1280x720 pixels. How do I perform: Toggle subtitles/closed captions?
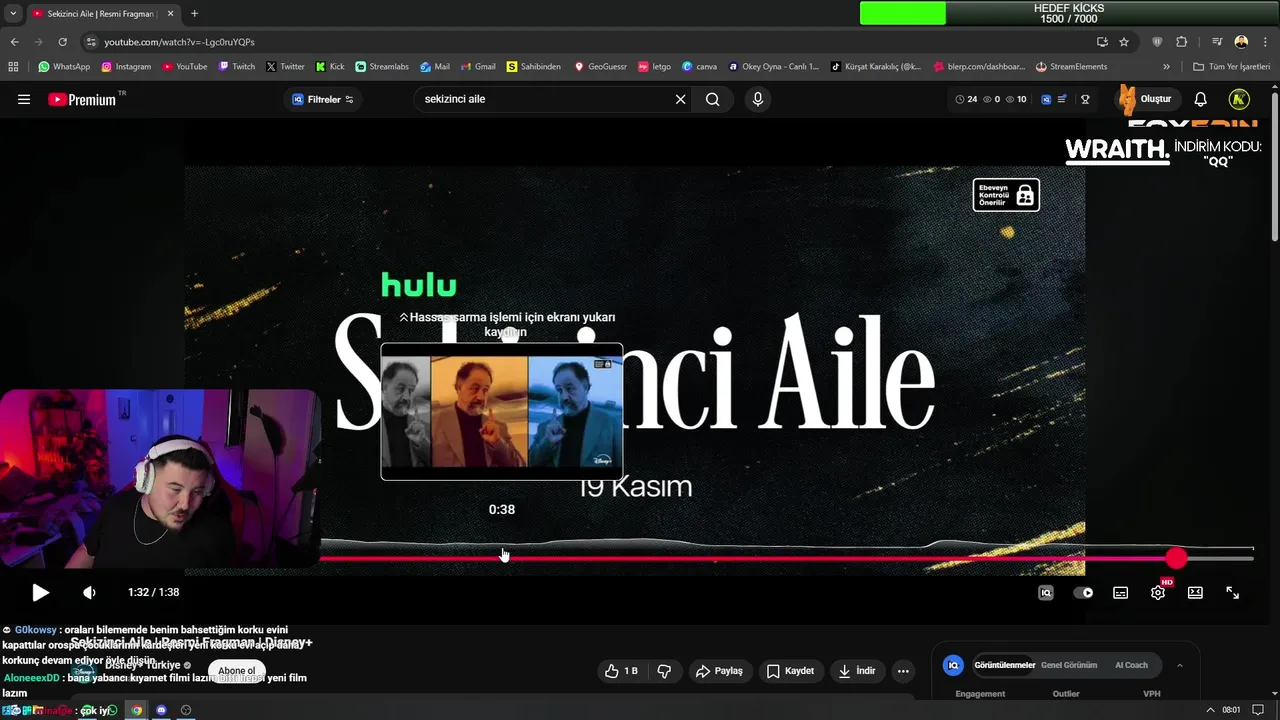(1120, 592)
